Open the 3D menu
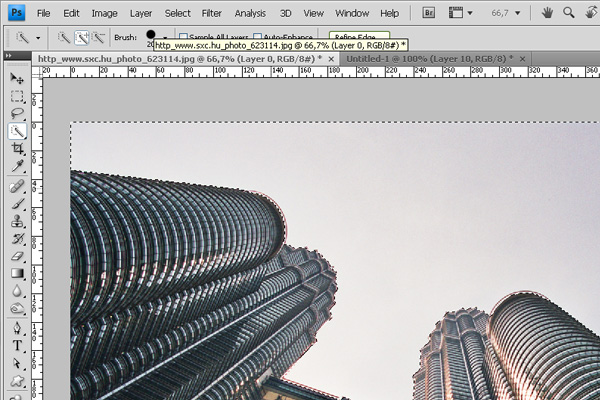 click(285, 13)
